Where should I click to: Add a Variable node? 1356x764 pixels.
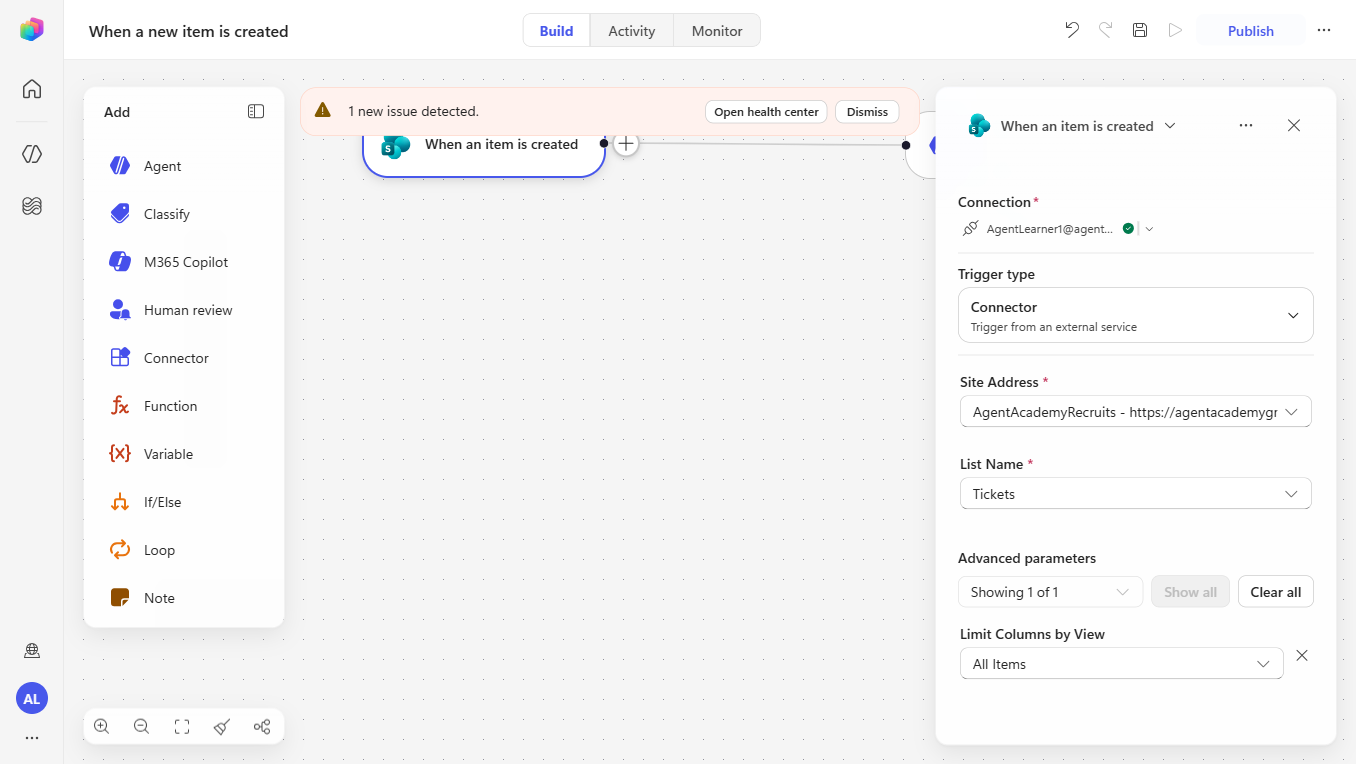point(184,454)
